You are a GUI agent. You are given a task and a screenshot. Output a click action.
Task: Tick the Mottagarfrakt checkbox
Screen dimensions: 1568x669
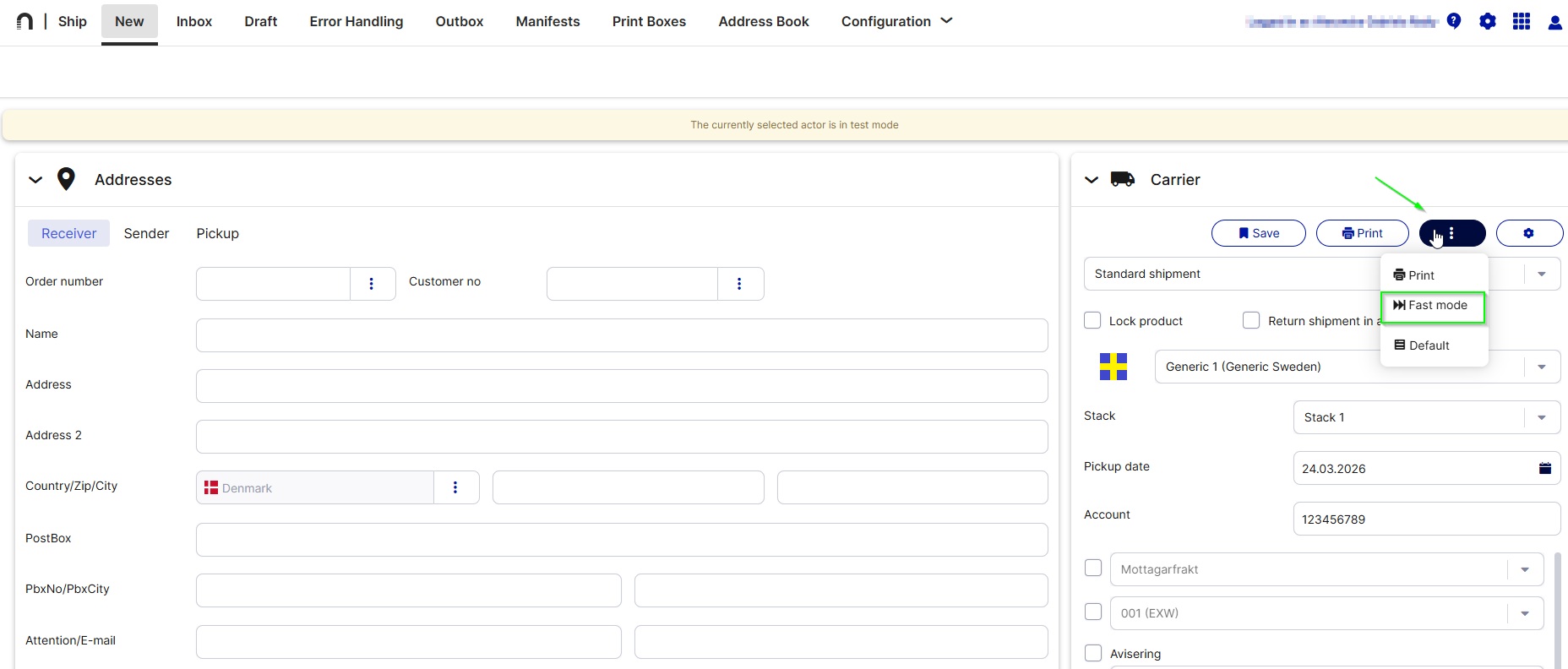coord(1093,568)
